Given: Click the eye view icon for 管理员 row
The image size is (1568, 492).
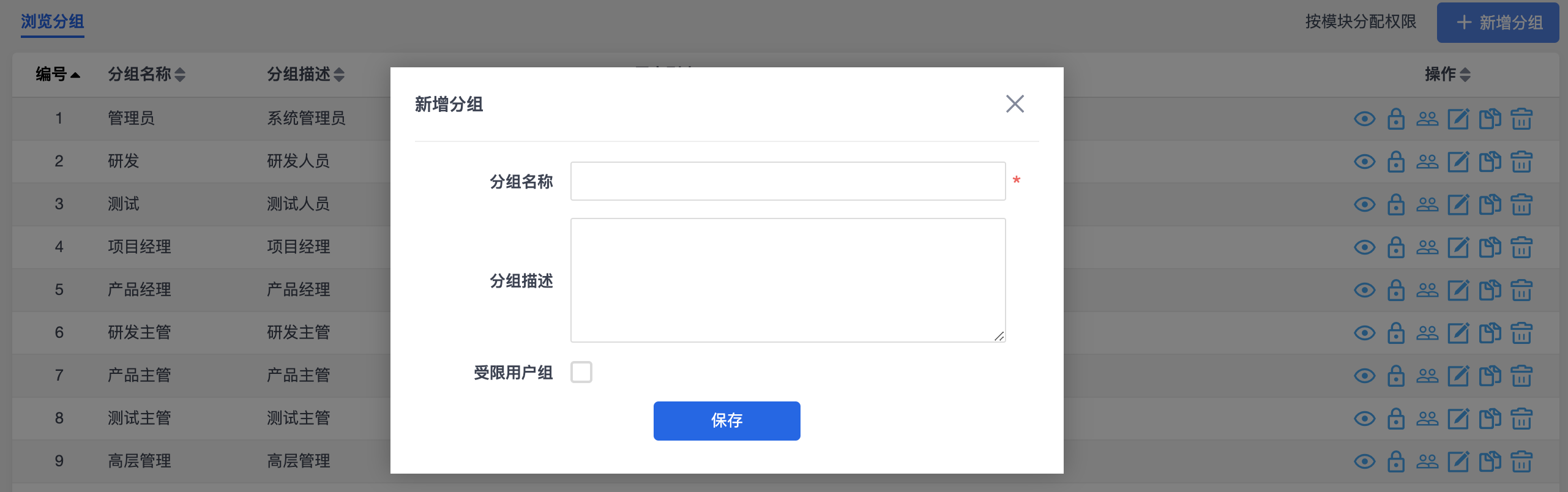Looking at the screenshot, I should (x=1364, y=119).
